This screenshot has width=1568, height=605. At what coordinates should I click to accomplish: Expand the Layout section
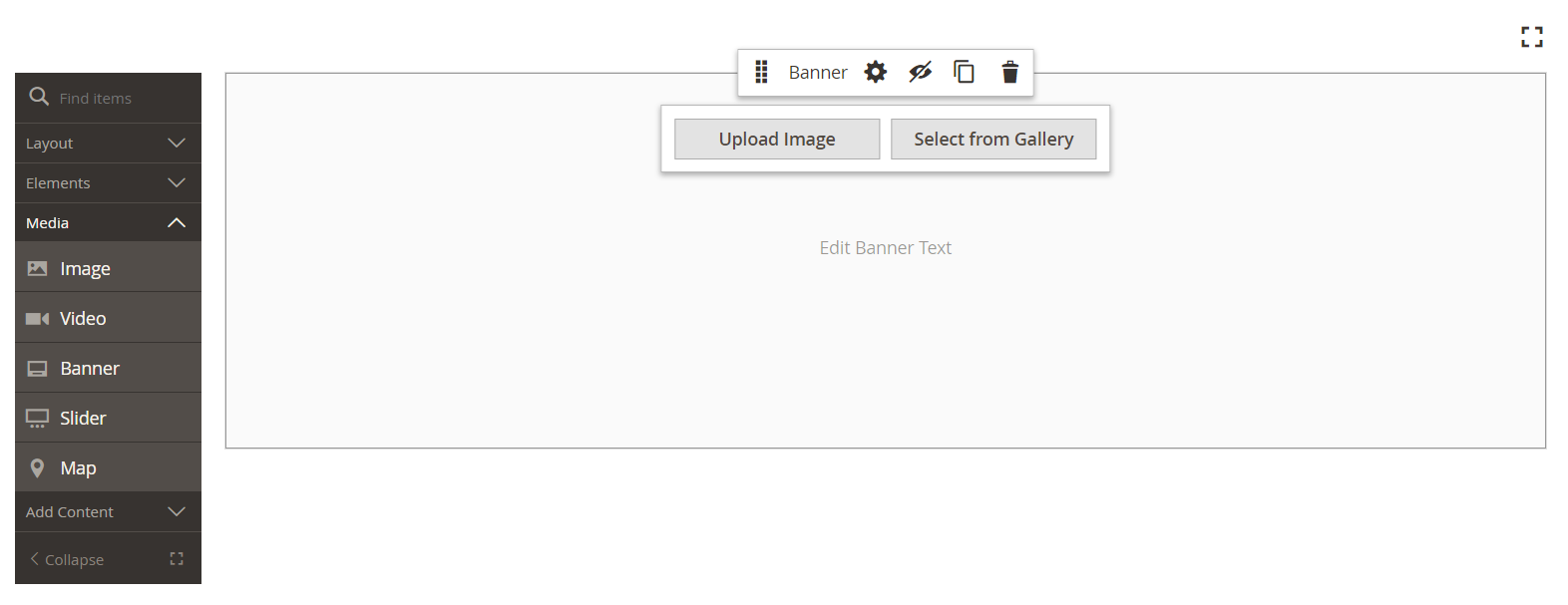pos(107,143)
